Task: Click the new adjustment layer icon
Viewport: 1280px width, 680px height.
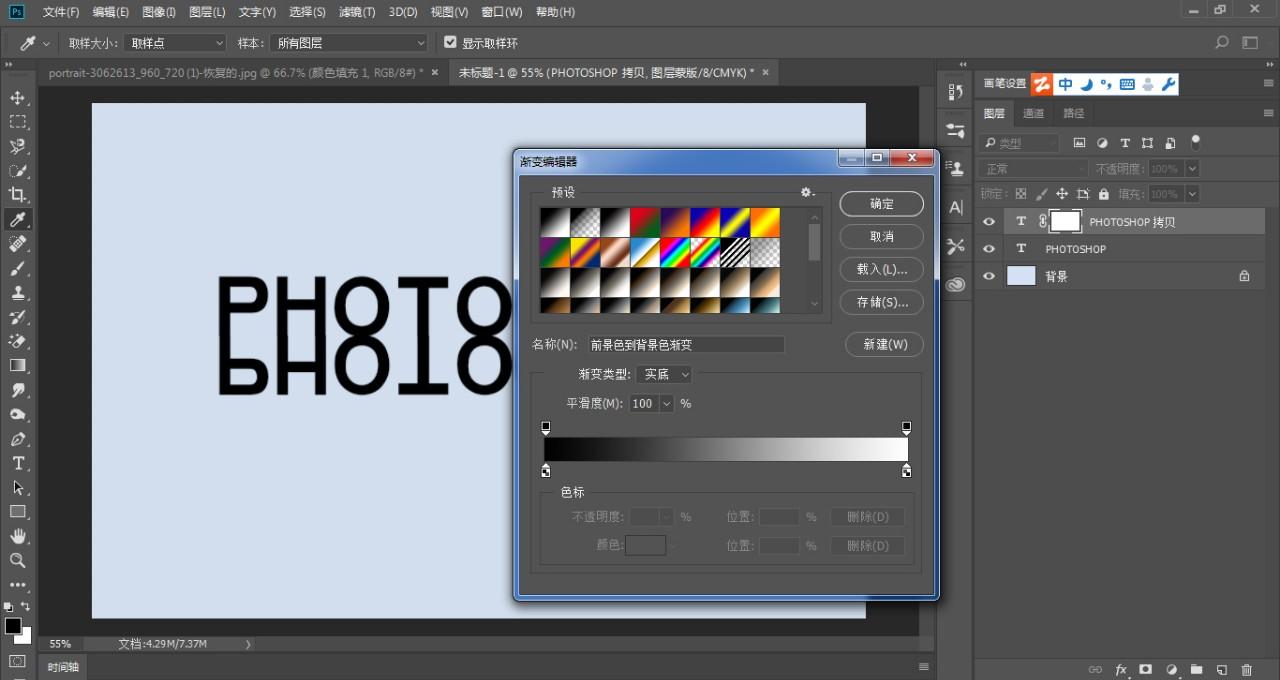Action: click(1171, 669)
